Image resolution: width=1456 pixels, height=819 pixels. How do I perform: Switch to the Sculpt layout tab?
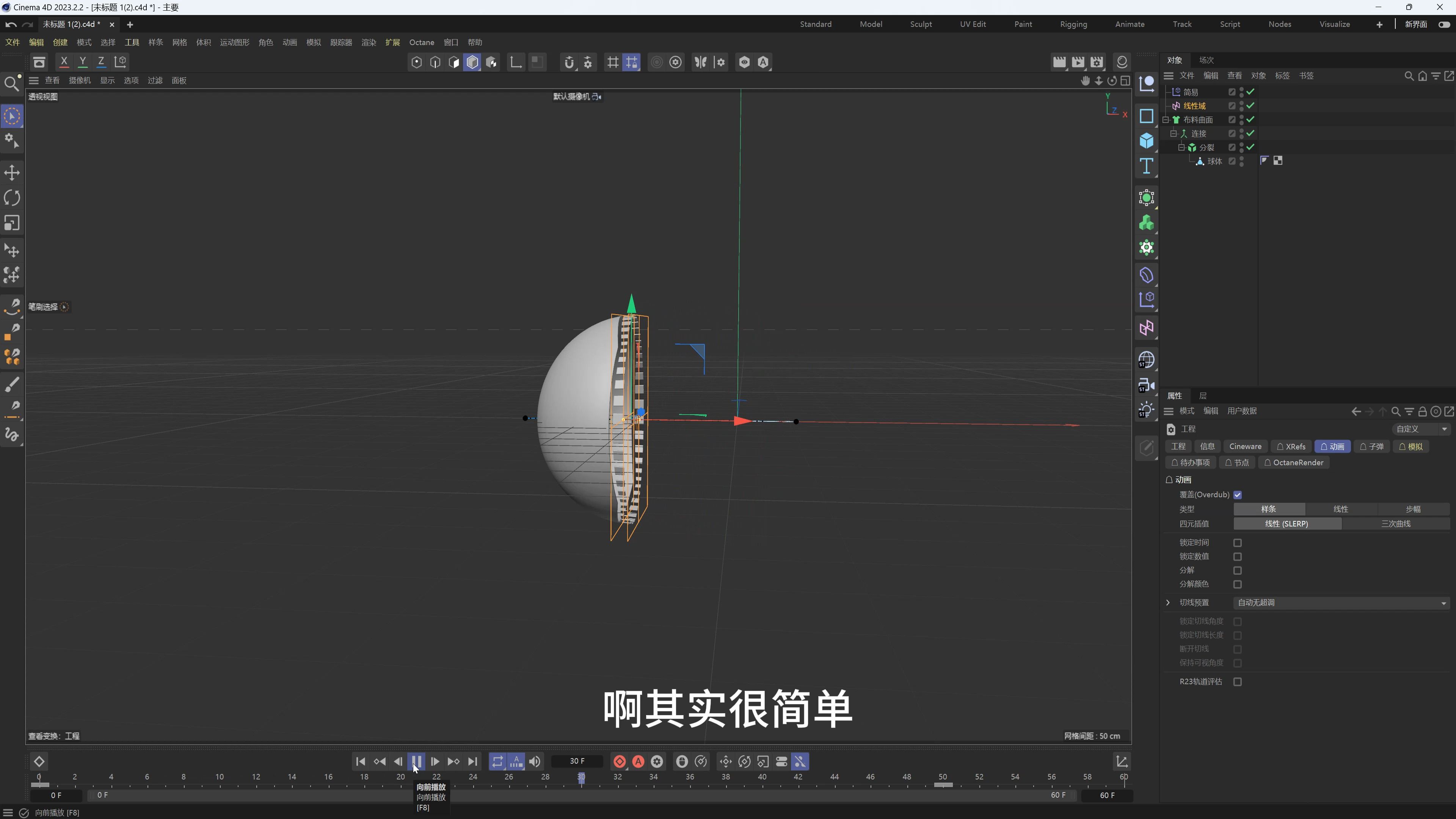[921, 24]
